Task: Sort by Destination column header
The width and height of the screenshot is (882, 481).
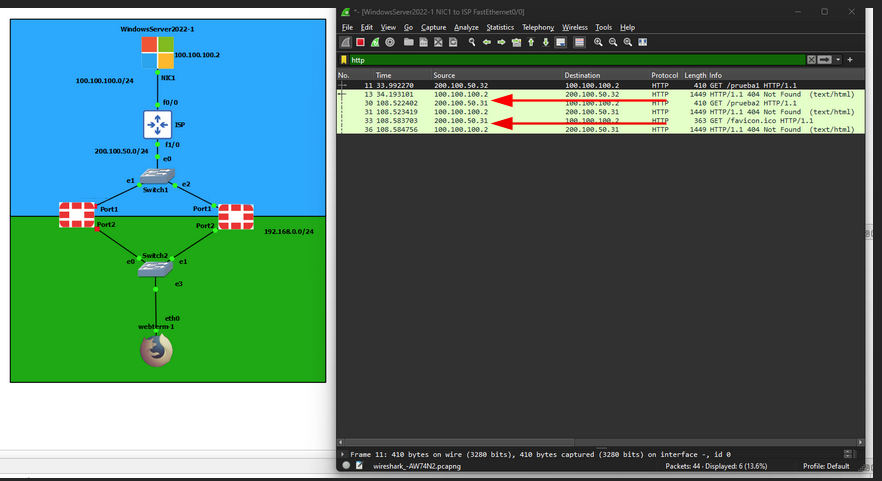Action: pos(606,75)
